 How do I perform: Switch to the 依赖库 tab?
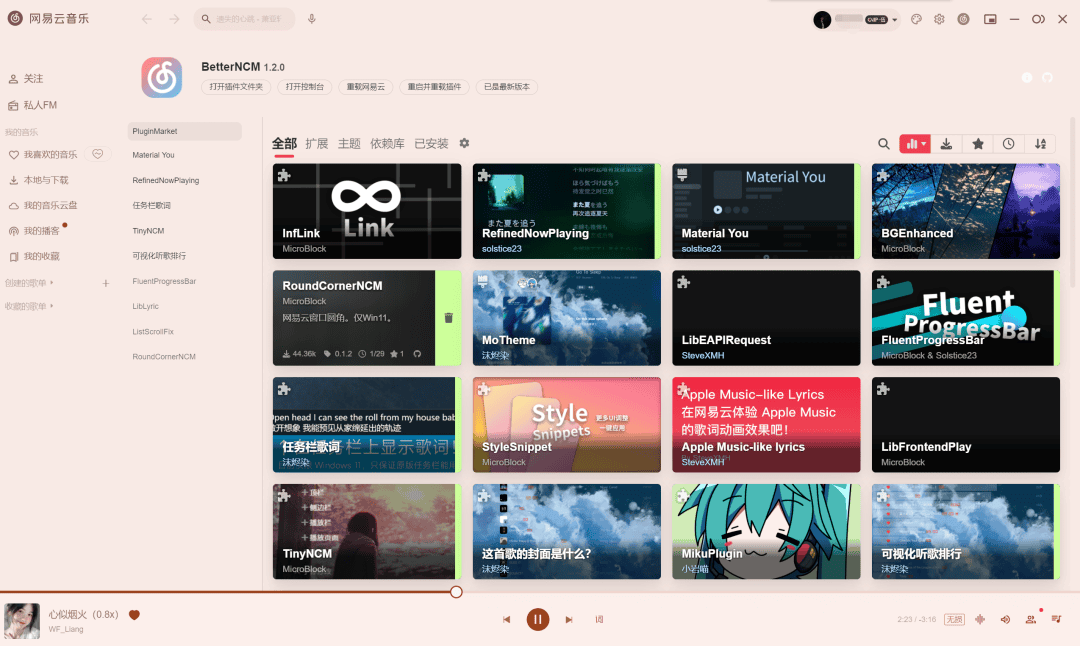pos(387,143)
